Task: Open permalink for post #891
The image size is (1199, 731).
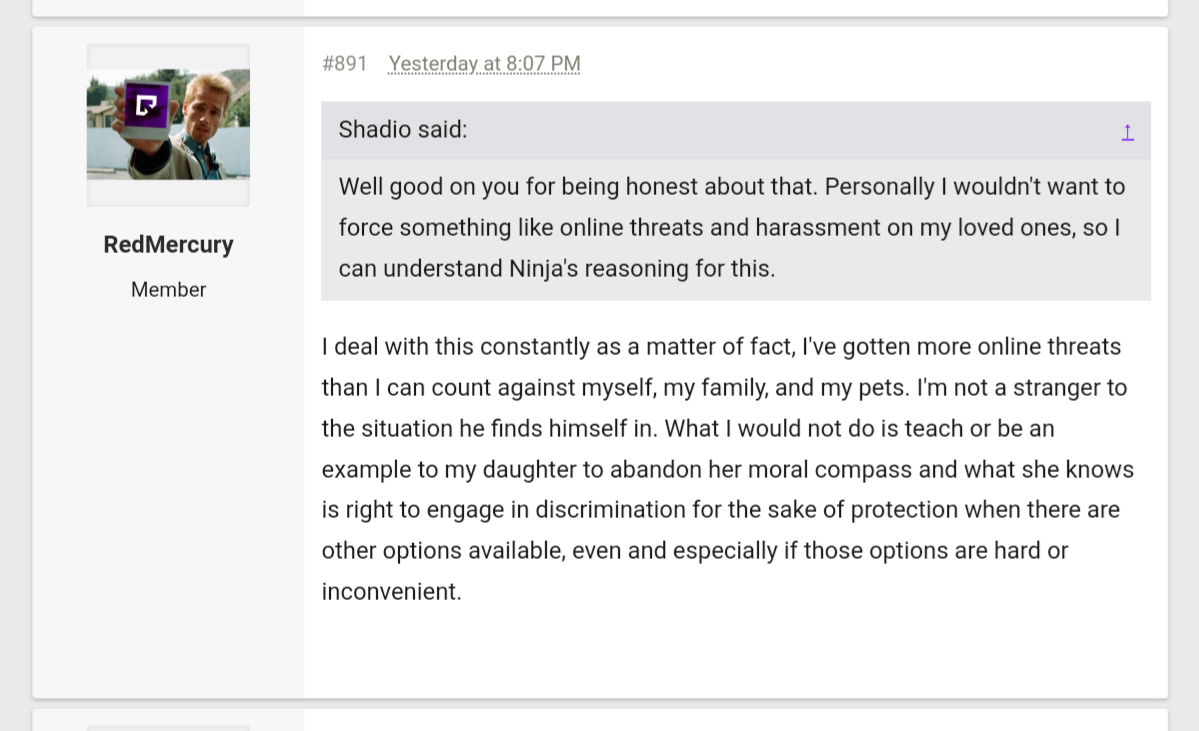Action: (x=345, y=63)
